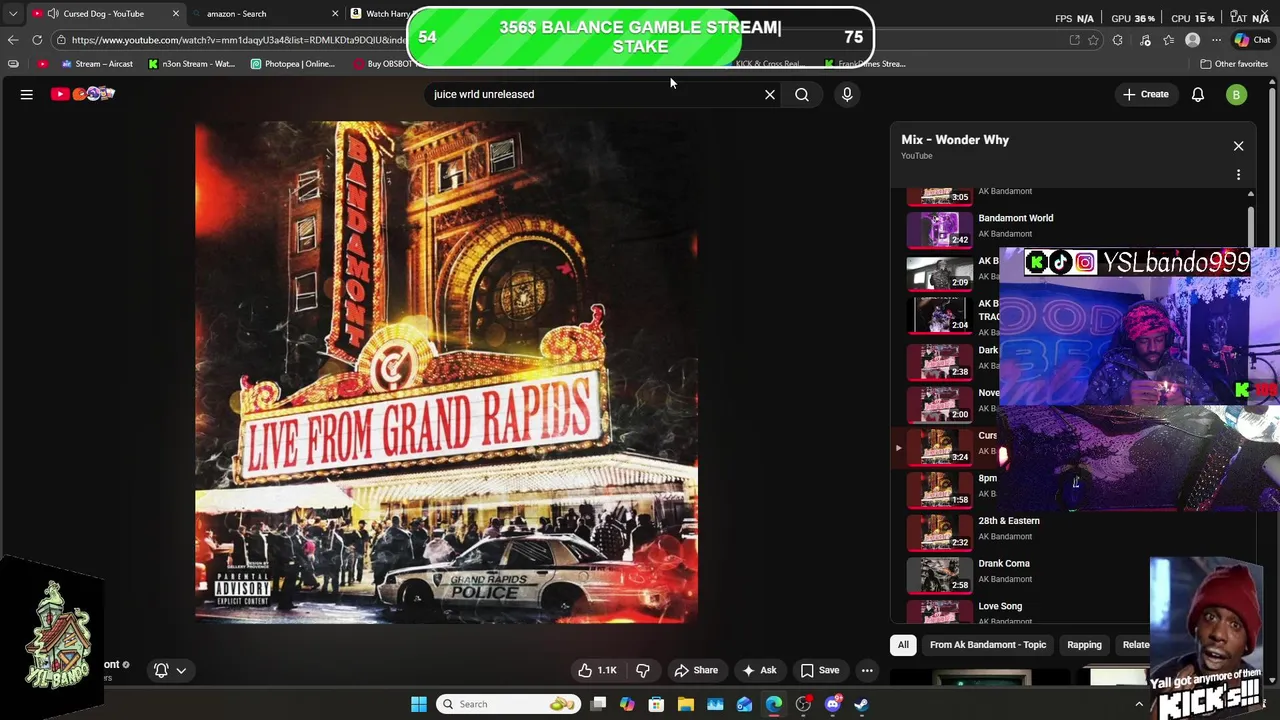This screenshot has height=720, width=1280.
Task: Open the browser tab actions dropdown
Action: point(12,14)
